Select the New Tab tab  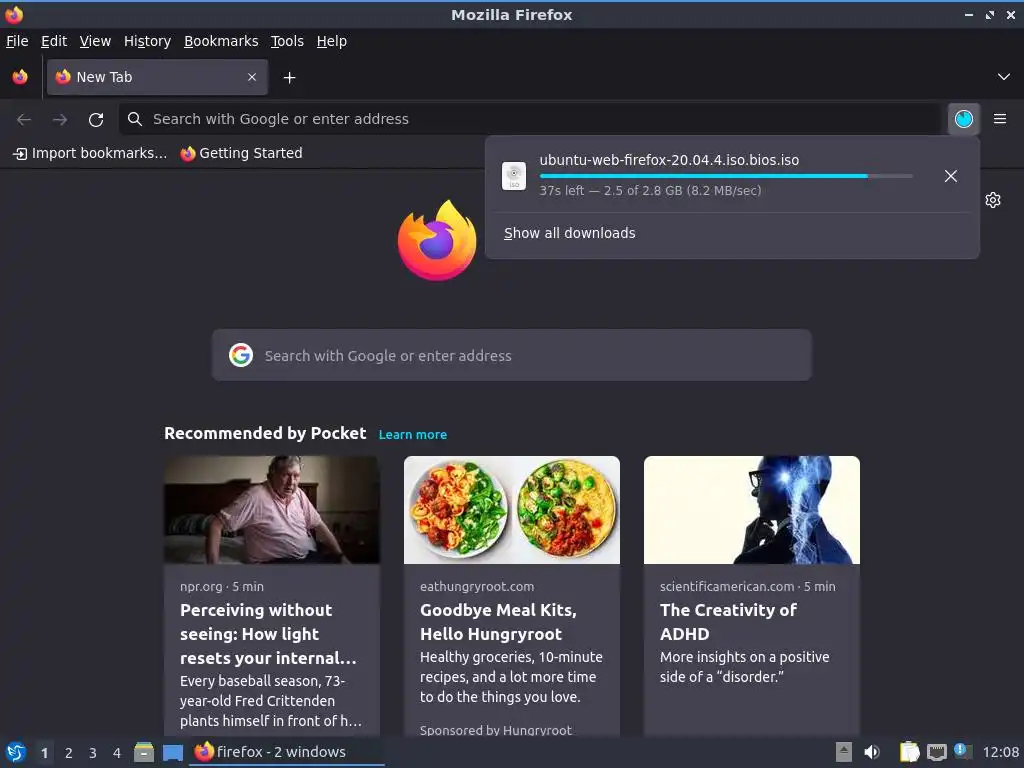157,77
